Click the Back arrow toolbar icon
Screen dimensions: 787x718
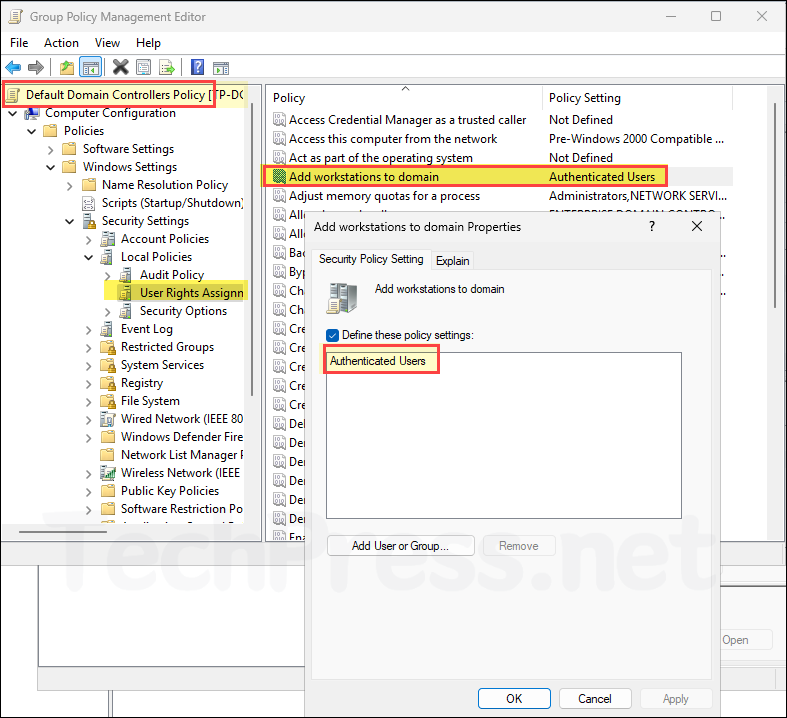click(13, 67)
